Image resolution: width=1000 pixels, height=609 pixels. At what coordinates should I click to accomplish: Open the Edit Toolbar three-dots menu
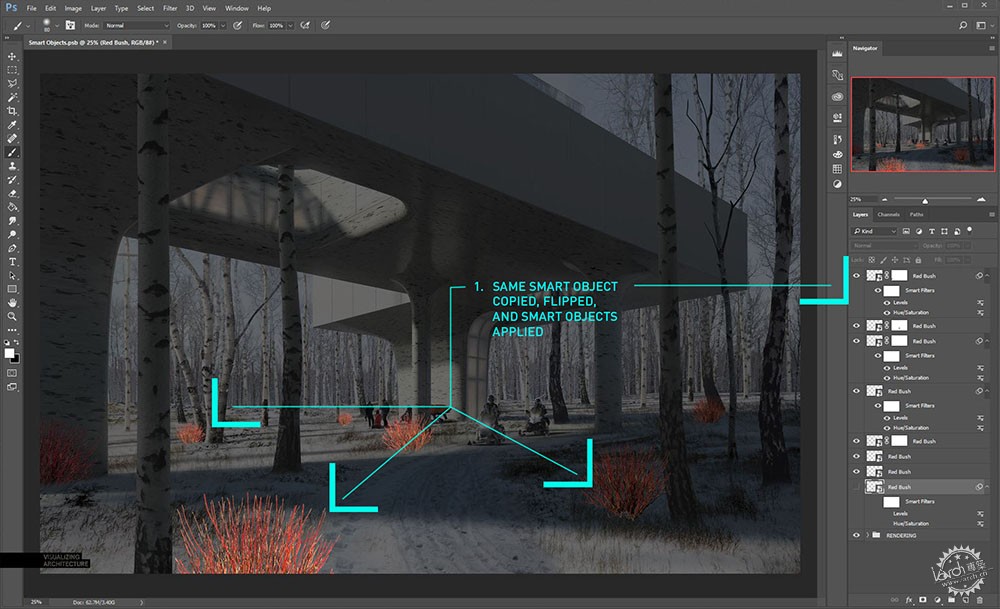pyautogui.click(x=11, y=330)
